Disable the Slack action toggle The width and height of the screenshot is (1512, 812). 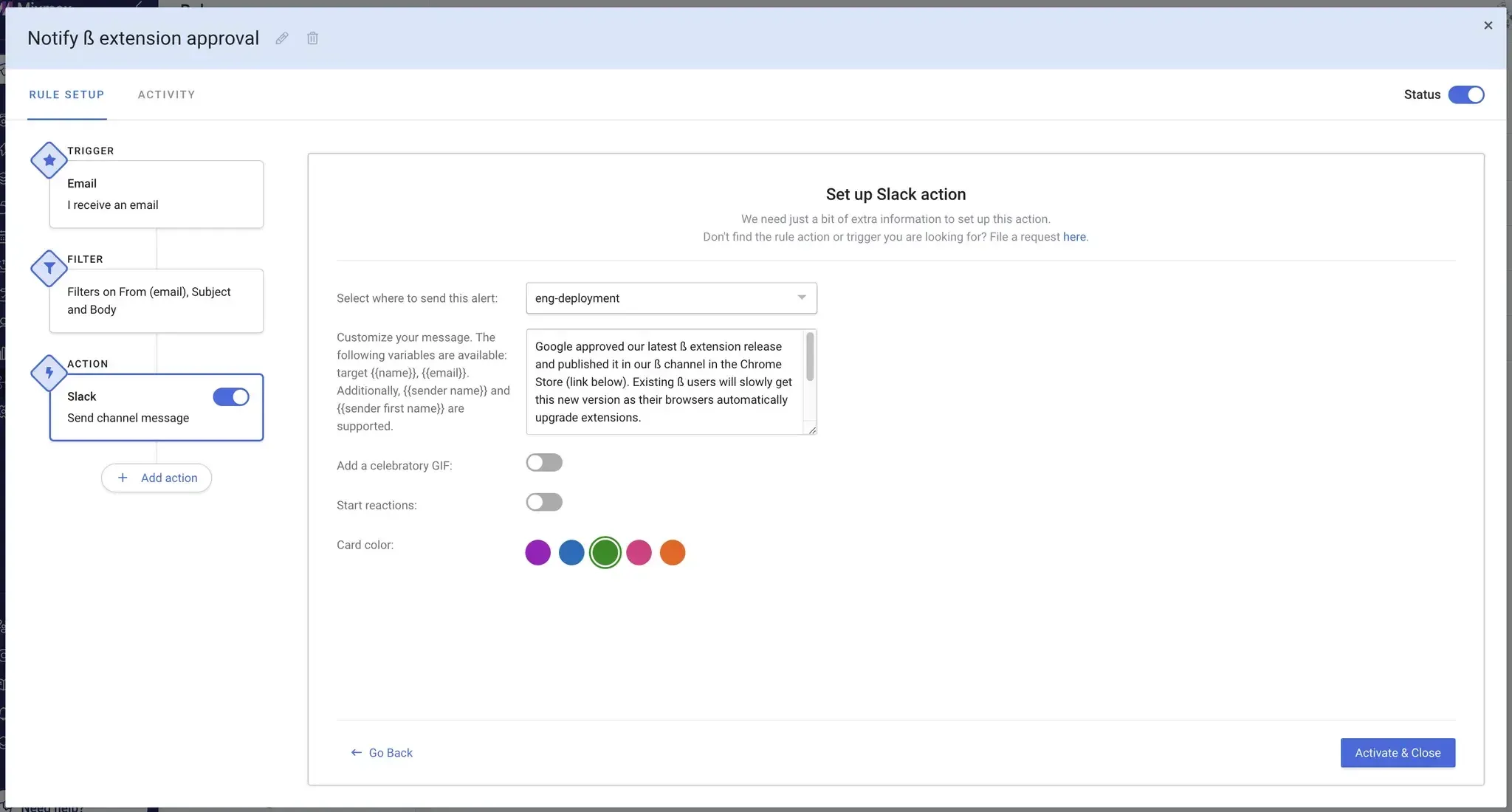click(231, 397)
